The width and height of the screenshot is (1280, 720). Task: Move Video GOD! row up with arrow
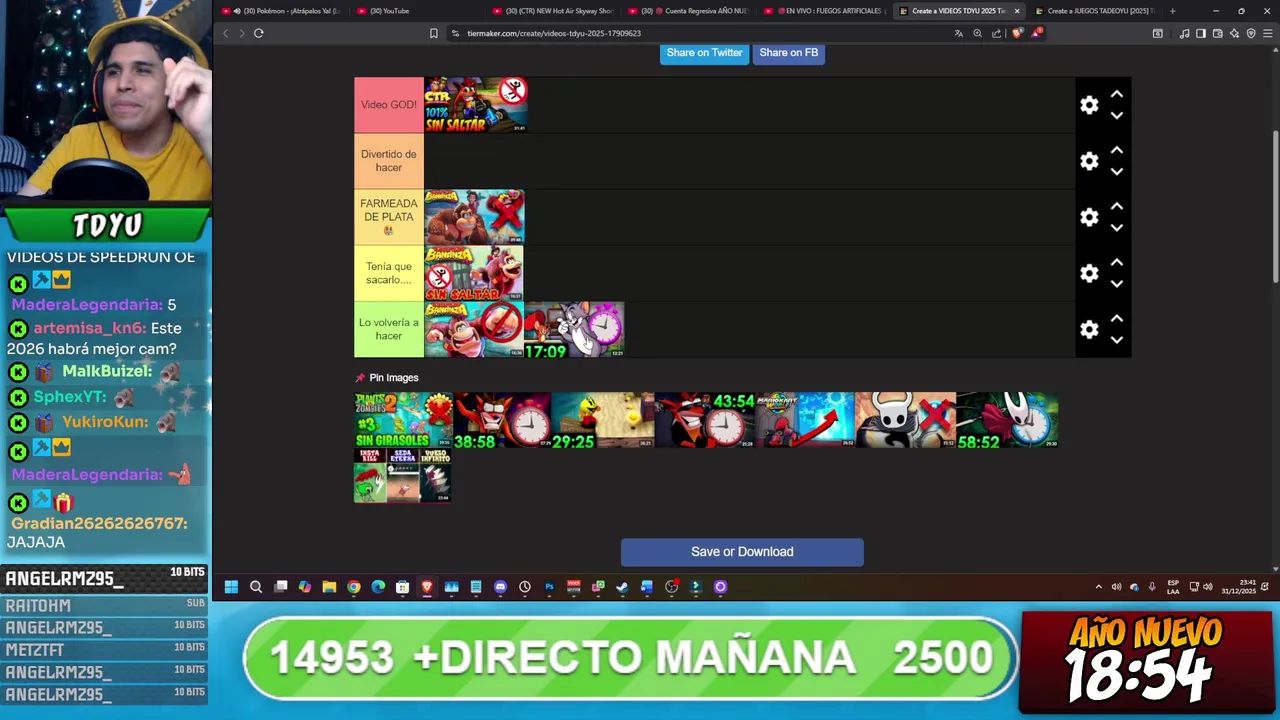[1117, 94]
